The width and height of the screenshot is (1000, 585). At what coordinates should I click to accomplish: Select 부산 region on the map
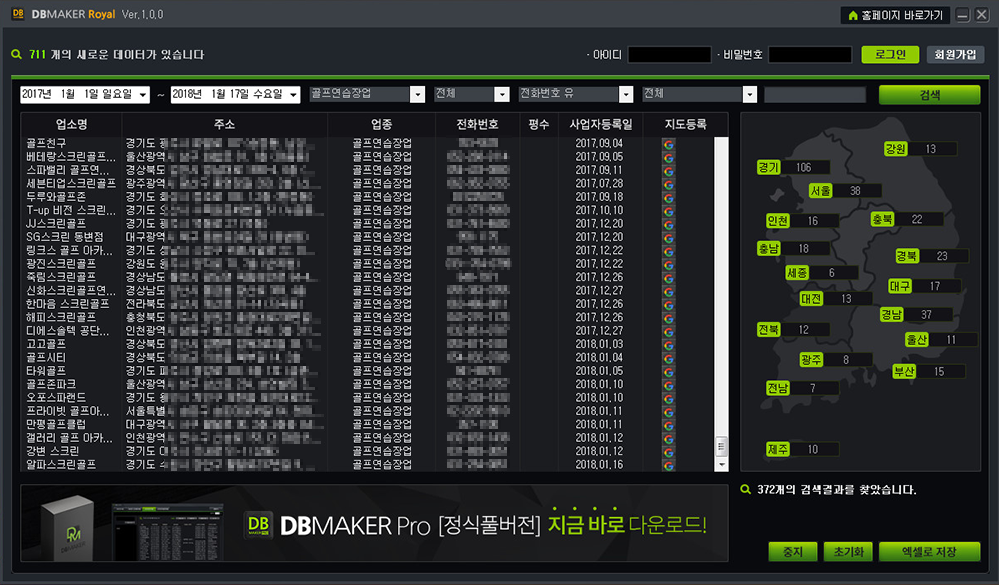point(904,371)
